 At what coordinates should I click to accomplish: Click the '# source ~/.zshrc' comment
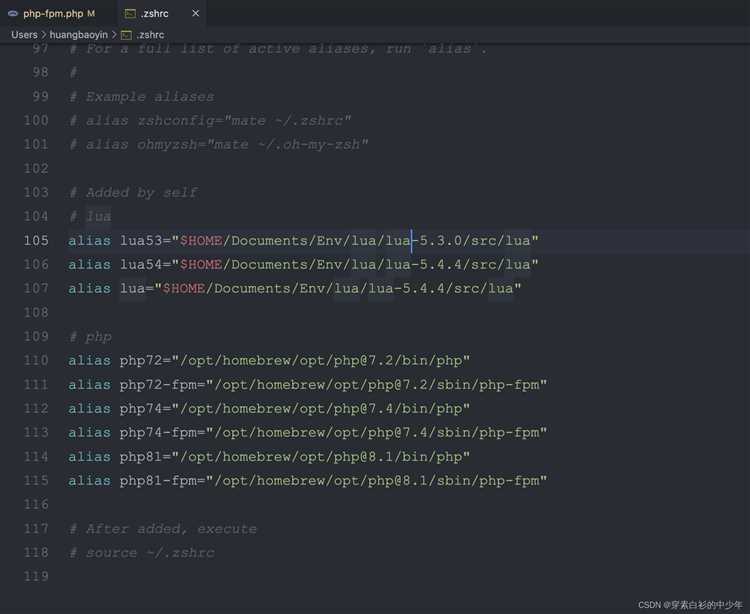pos(142,553)
